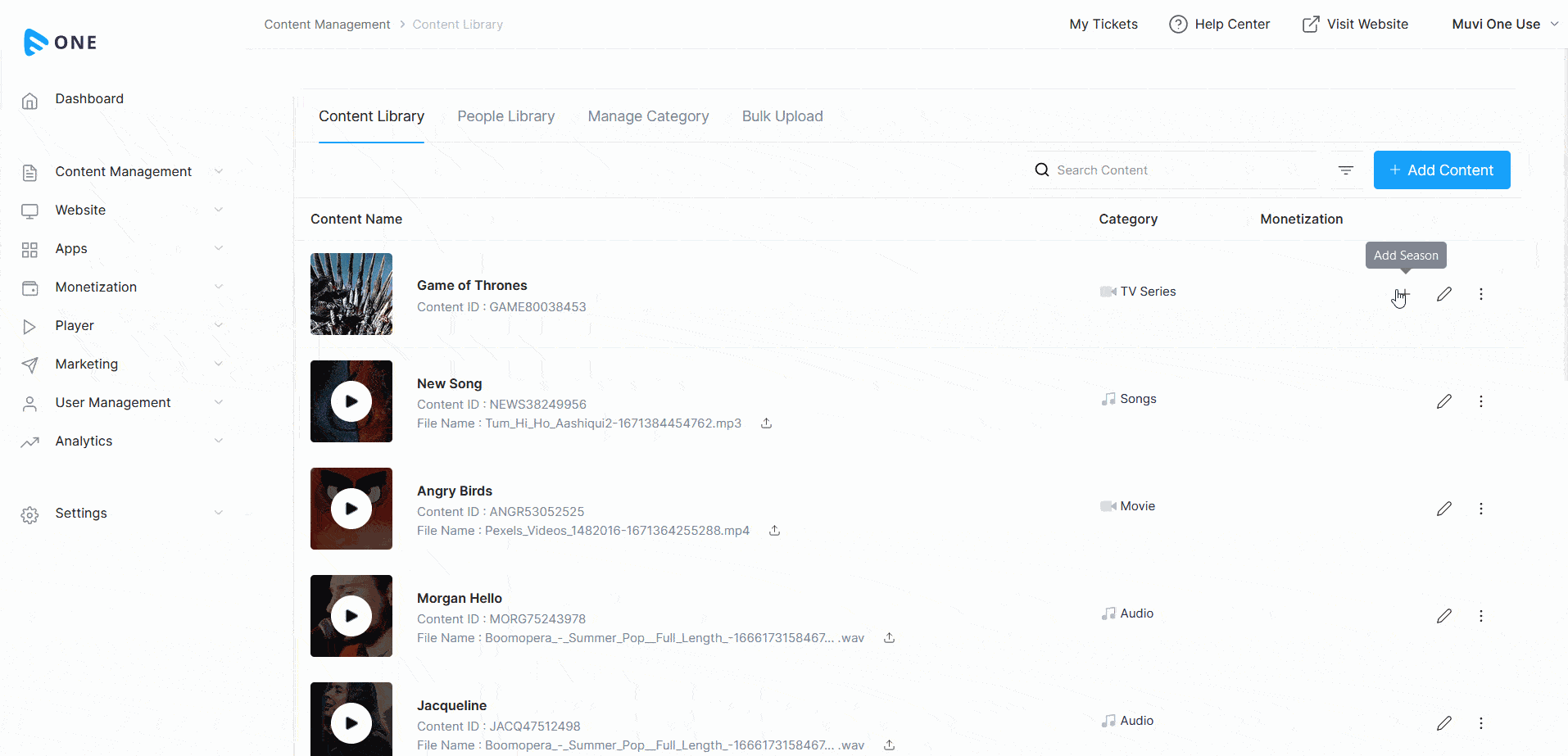Click the Analytics trend icon
The width and height of the screenshot is (1568, 756).
30,441
